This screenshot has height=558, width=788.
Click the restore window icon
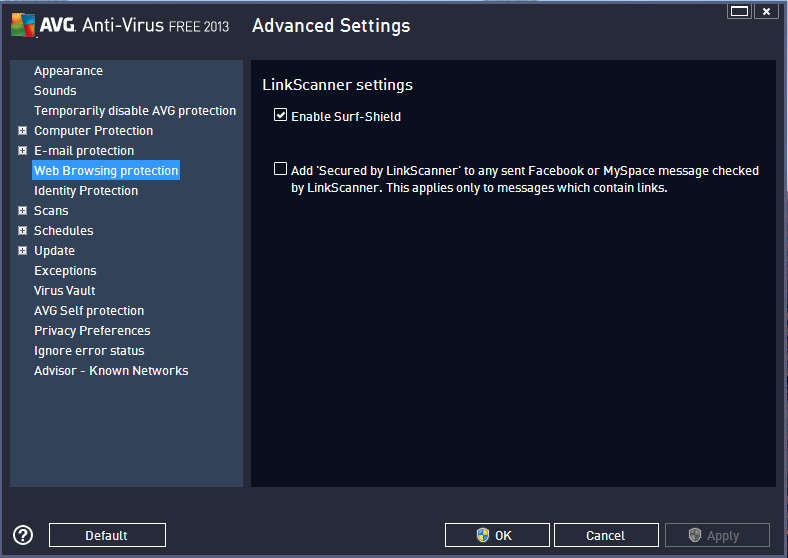[739, 11]
